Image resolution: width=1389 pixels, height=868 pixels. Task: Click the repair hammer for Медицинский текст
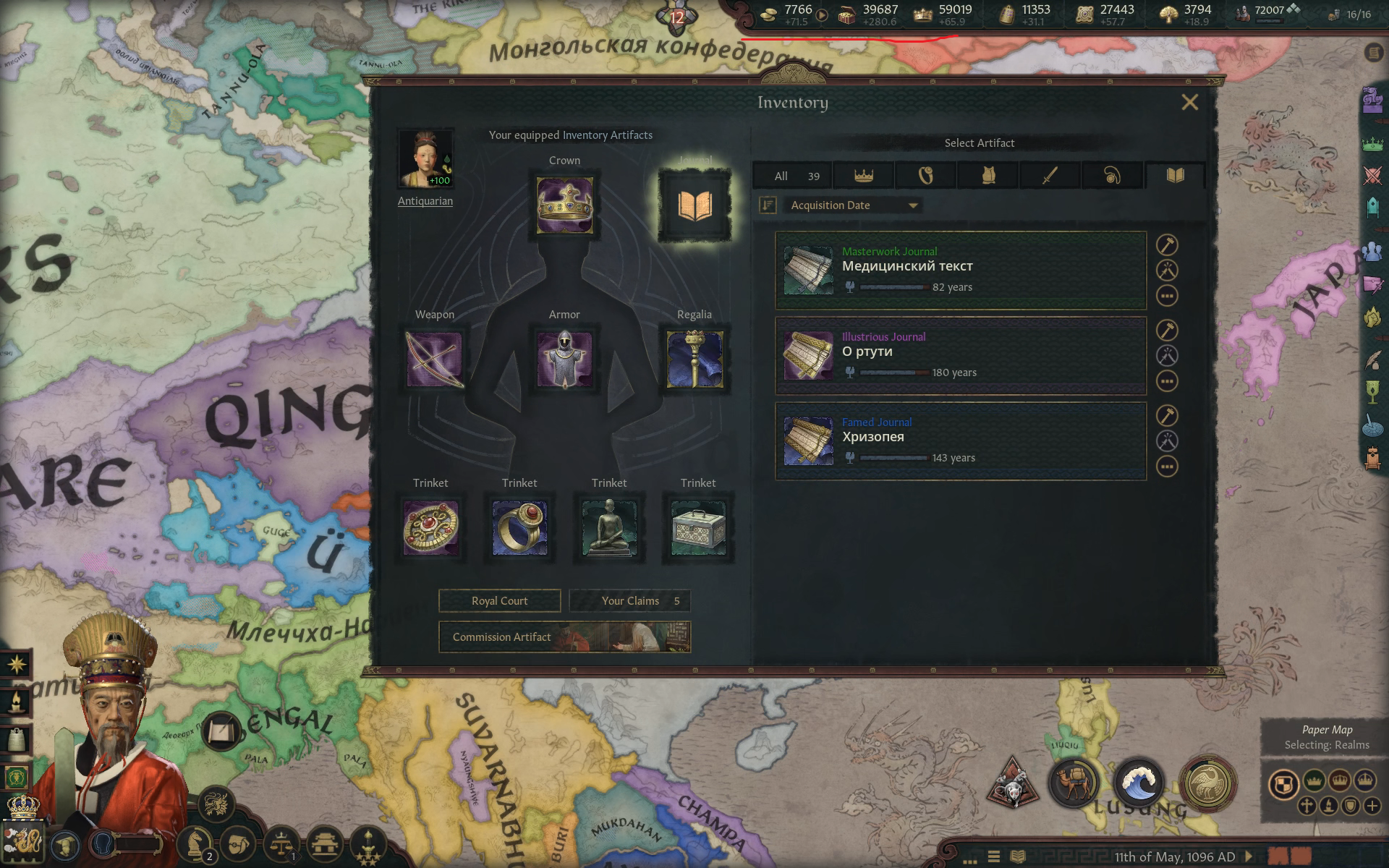[1167, 244]
